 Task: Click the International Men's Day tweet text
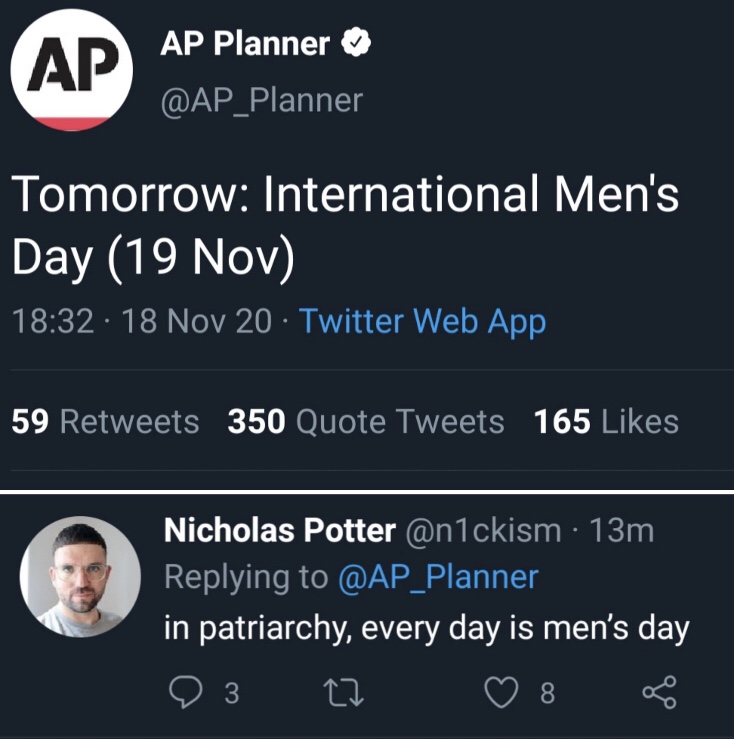345,223
